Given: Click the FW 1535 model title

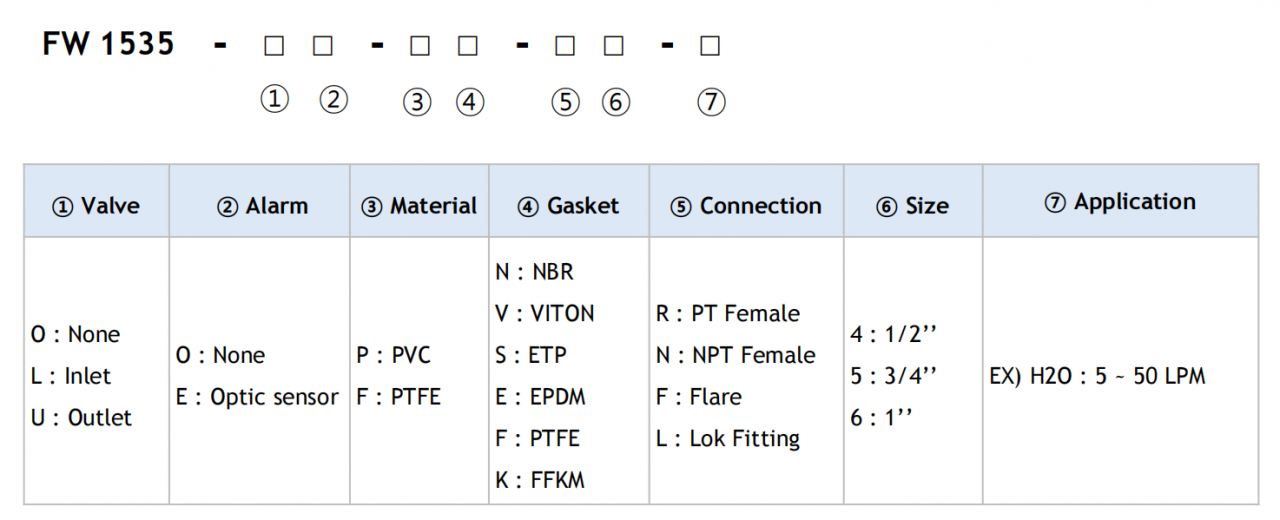Looking at the screenshot, I should 108,44.
